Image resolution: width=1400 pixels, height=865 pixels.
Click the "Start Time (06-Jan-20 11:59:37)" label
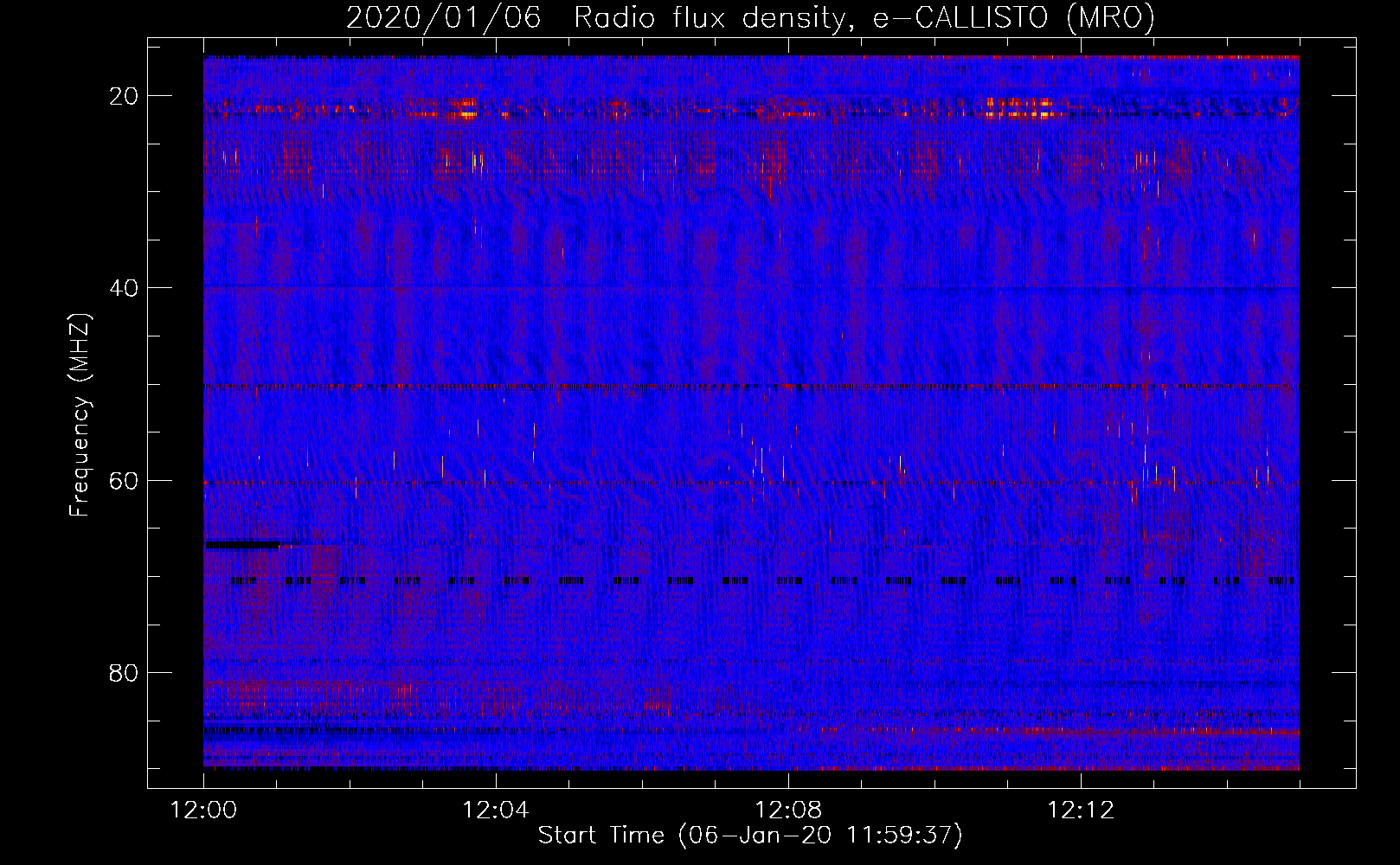[x=750, y=835]
